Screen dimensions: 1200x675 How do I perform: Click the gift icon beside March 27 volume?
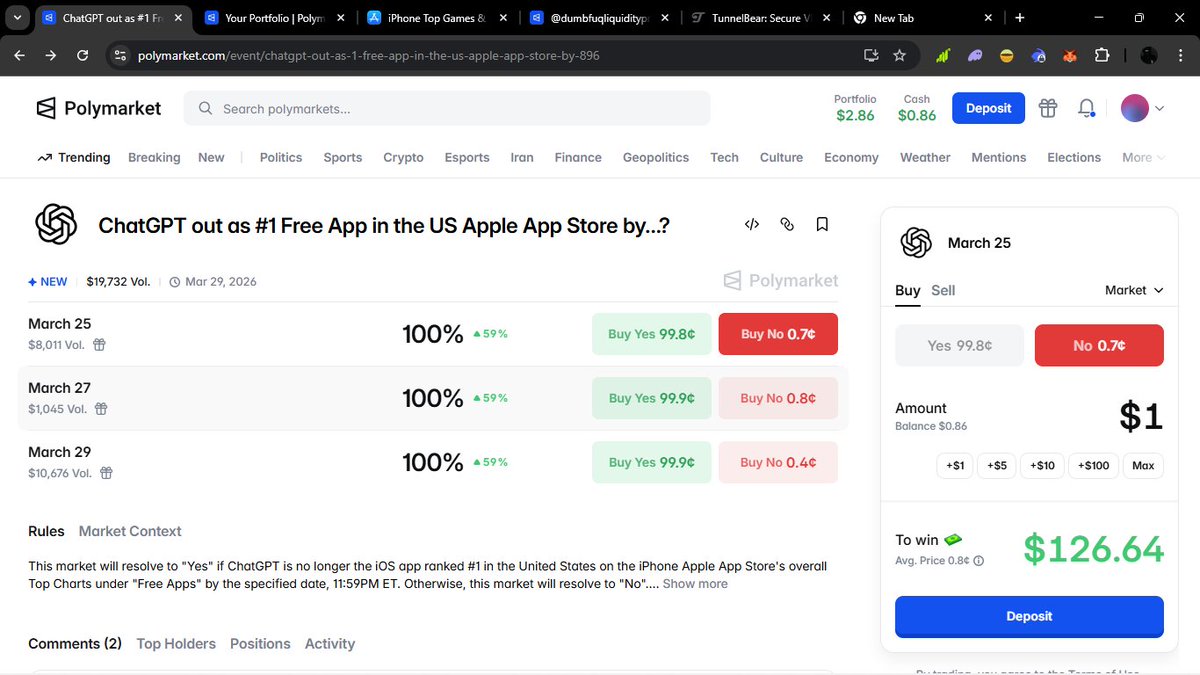click(101, 409)
